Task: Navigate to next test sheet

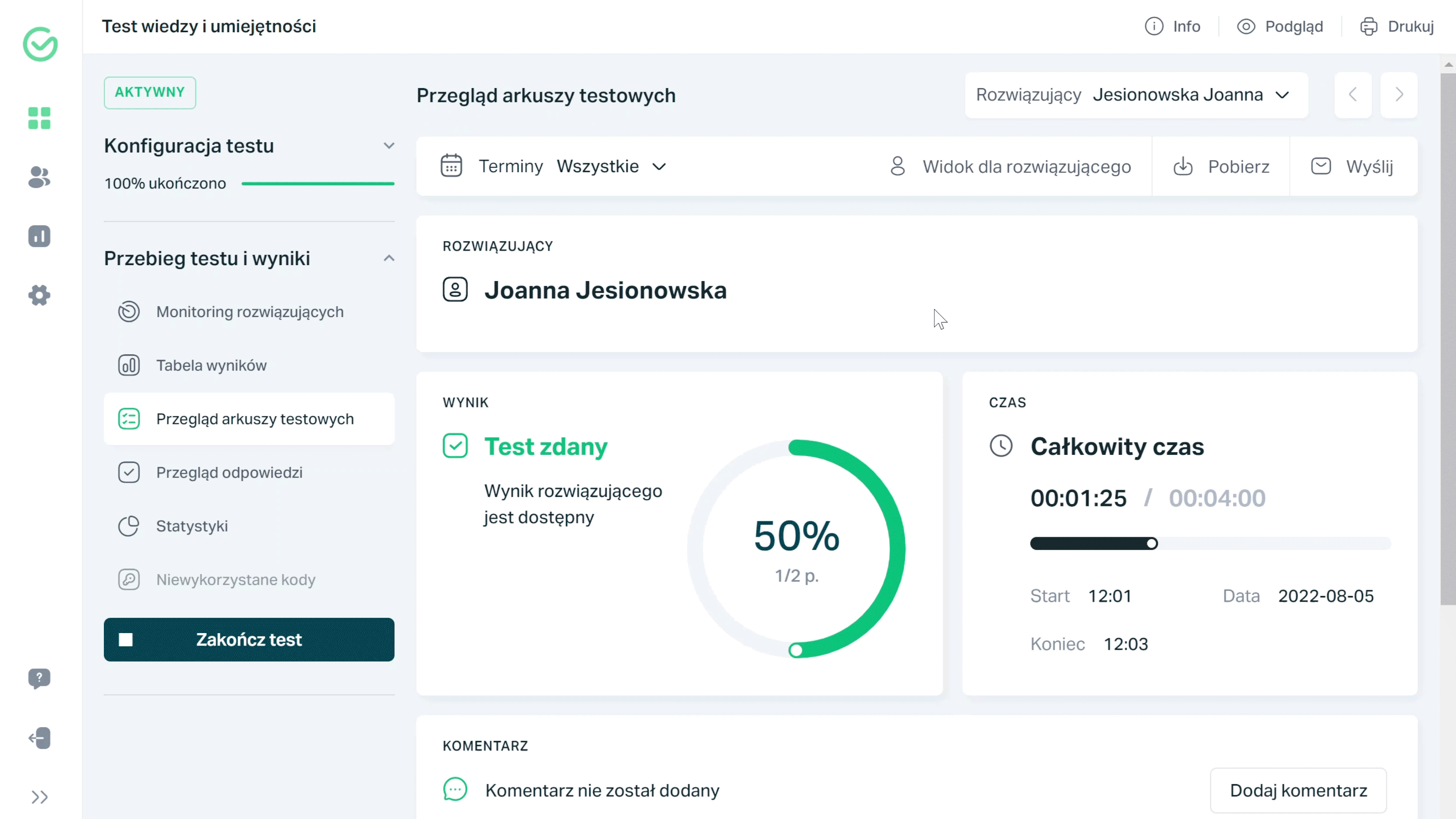Action: coord(1399,94)
